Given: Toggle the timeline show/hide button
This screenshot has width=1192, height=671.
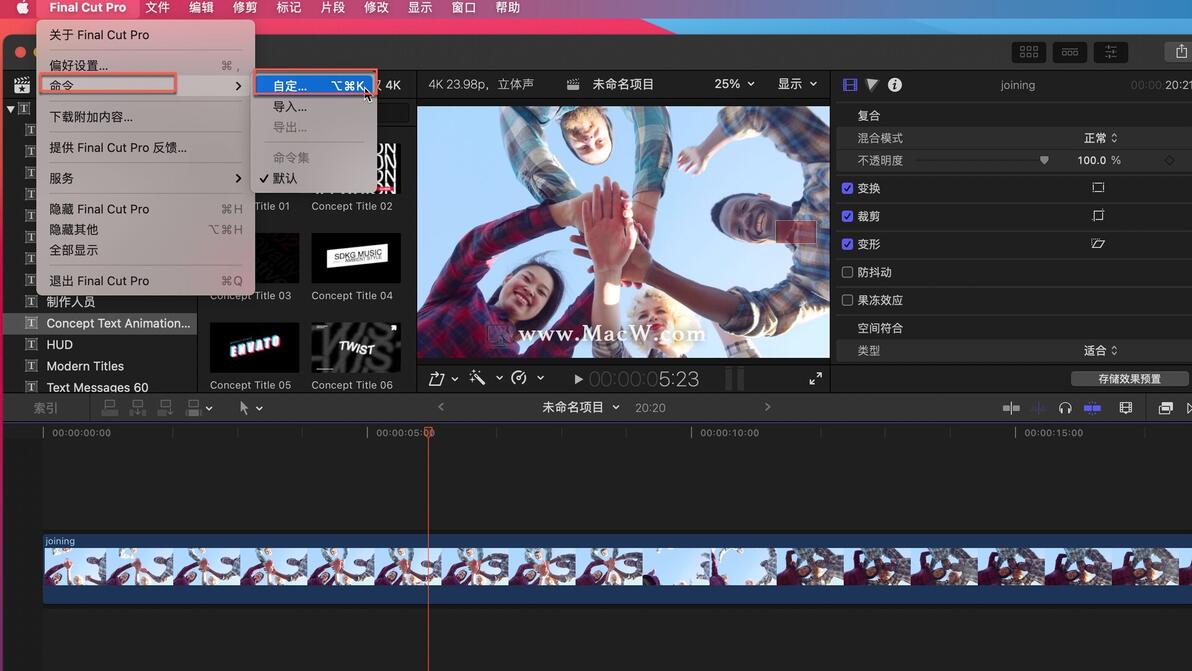Looking at the screenshot, I should (1070, 52).
